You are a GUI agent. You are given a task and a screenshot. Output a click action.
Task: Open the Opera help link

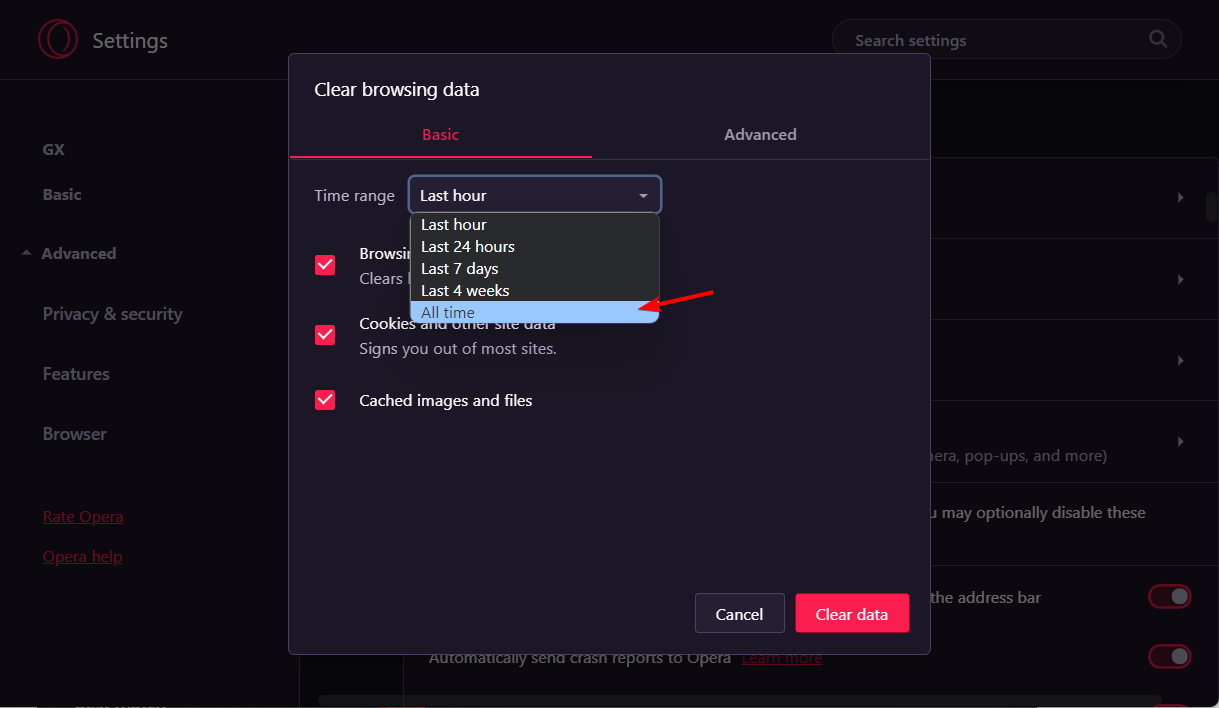[x=82, y=557]
